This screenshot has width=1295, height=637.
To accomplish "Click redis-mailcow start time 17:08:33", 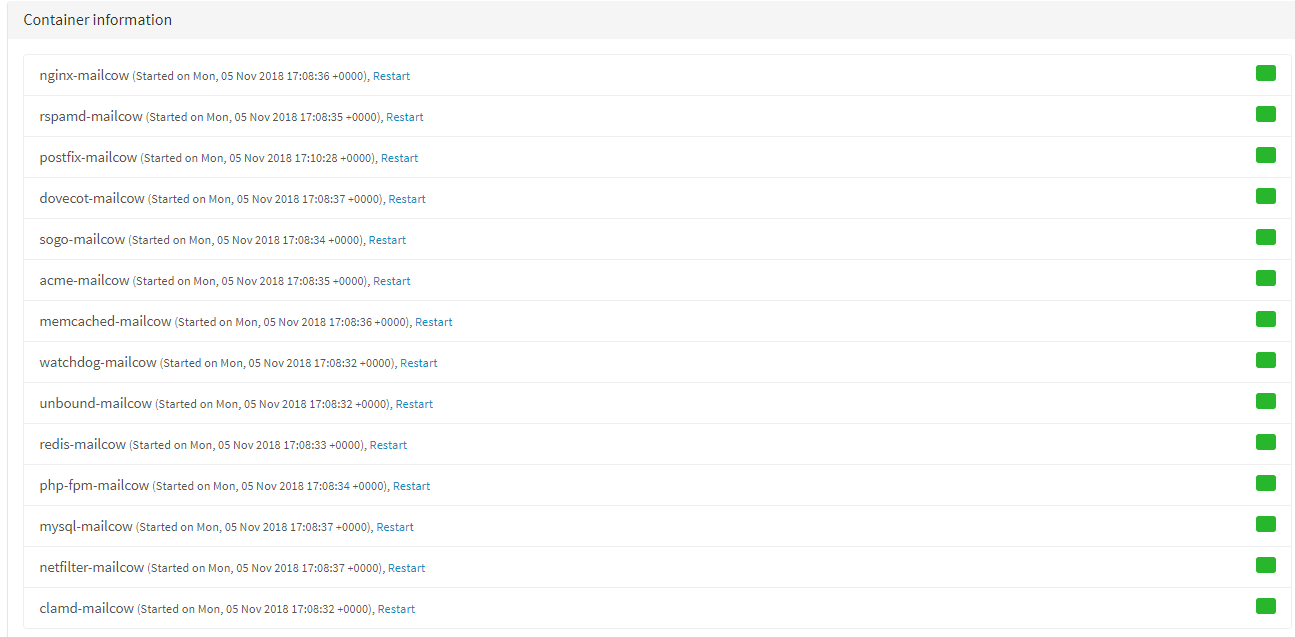I will 305,445.
